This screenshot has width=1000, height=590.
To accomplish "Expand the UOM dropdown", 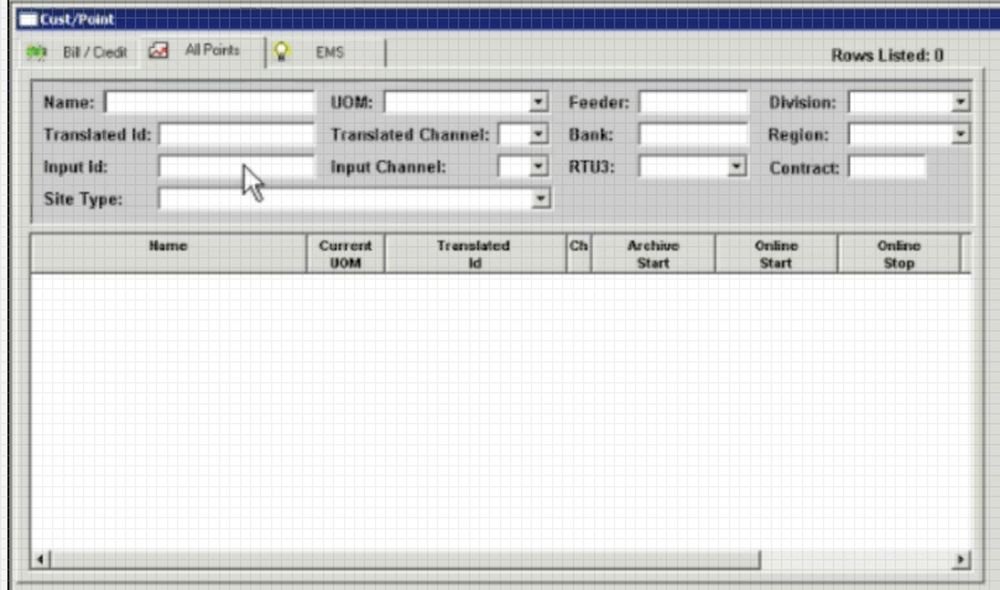I will tap(538, 102).
